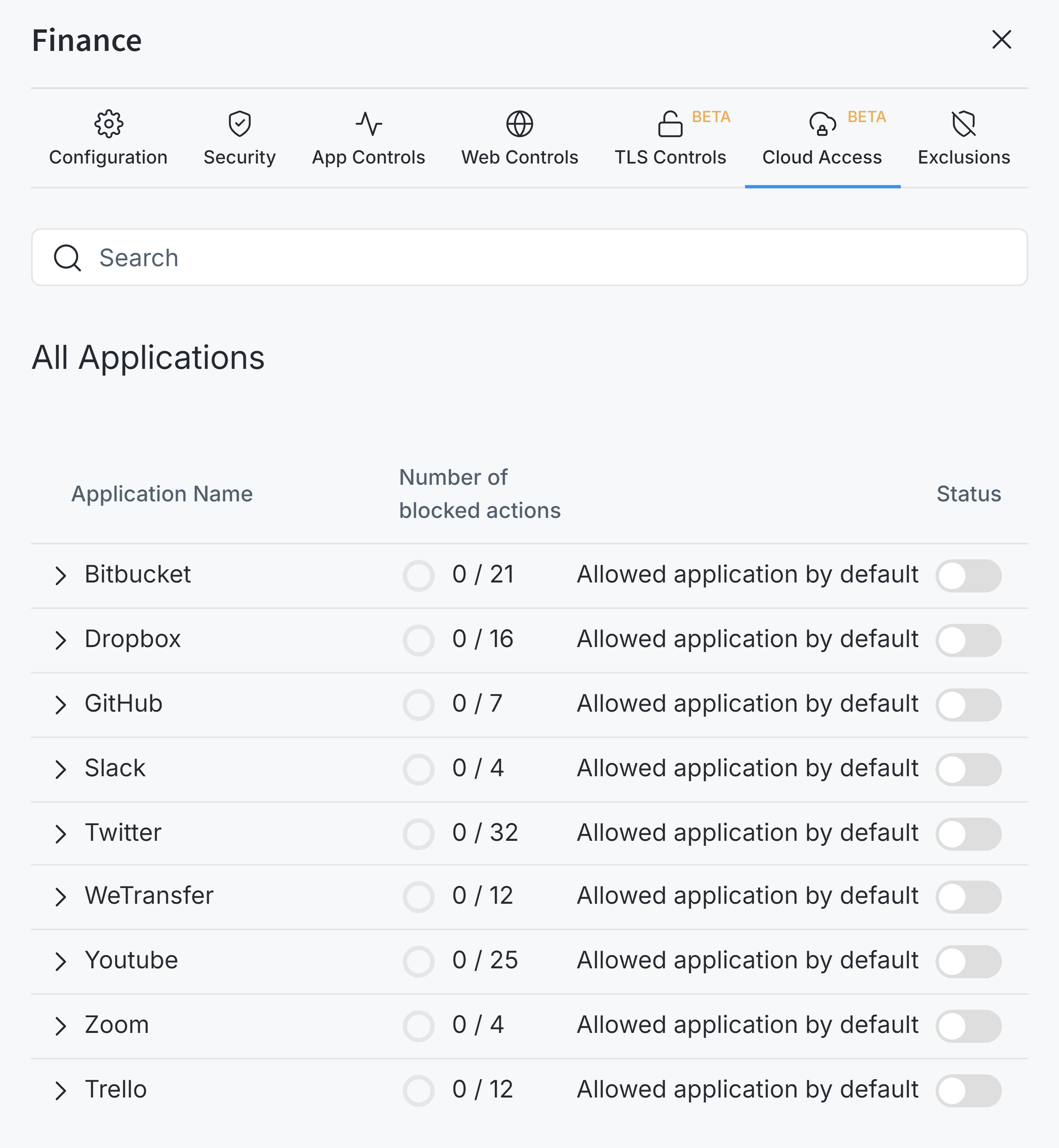Toggle the WeTransfer status switch
1059x1148 pixels.
tap(968, 897)
